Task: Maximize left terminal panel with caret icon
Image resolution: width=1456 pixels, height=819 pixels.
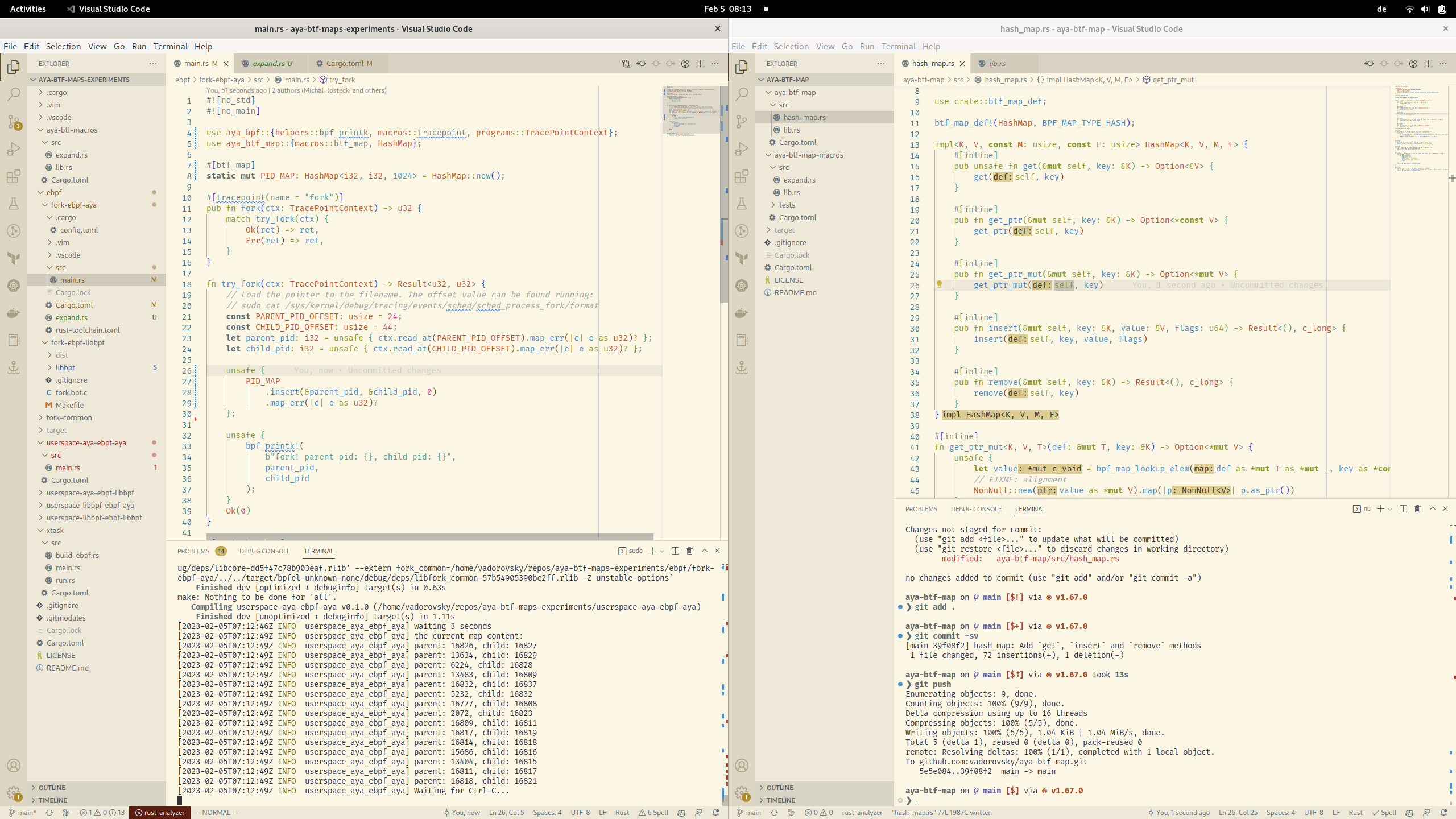Action: coord(704,551)
